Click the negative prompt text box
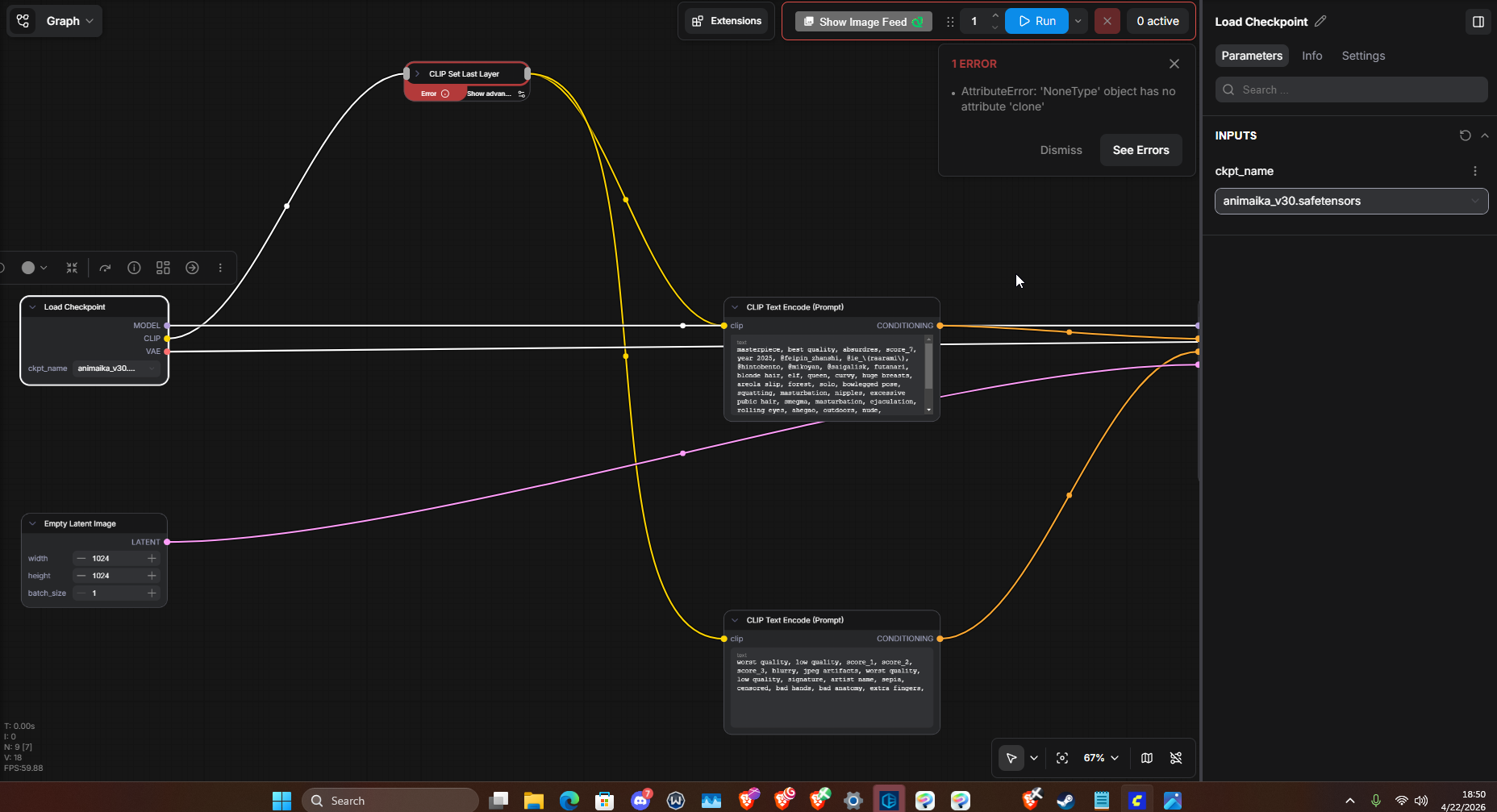This screenshot has height=812, width=1497. pyautogui.click(x=832, y=688)
